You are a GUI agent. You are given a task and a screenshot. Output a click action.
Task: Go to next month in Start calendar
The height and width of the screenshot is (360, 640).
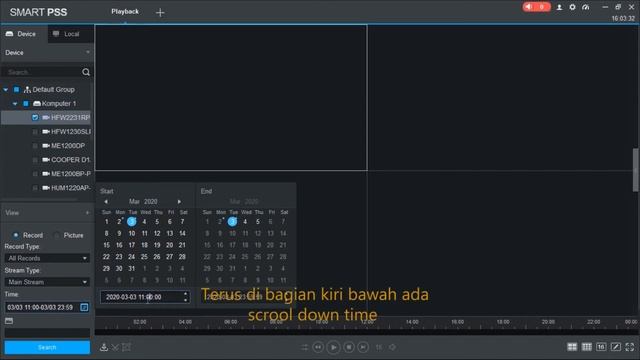[x=179, y=202]
